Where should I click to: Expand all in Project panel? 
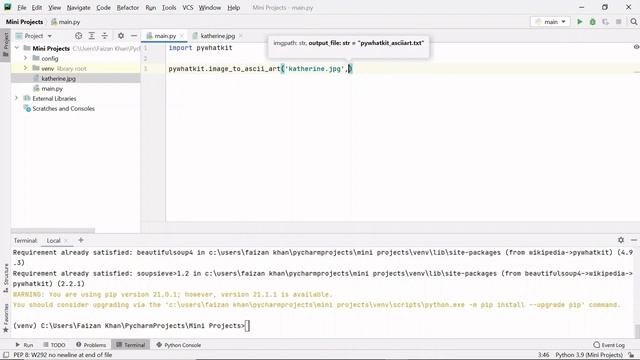[x=91, y=36]
